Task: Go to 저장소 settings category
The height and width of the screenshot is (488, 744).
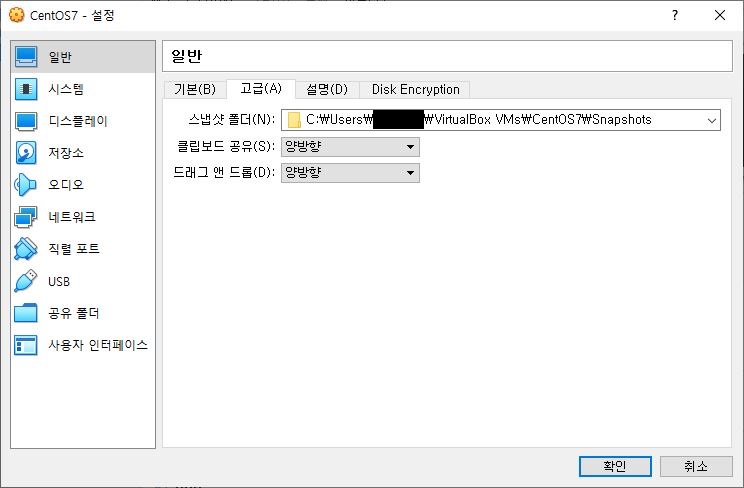Action: (x=83, y=153)
